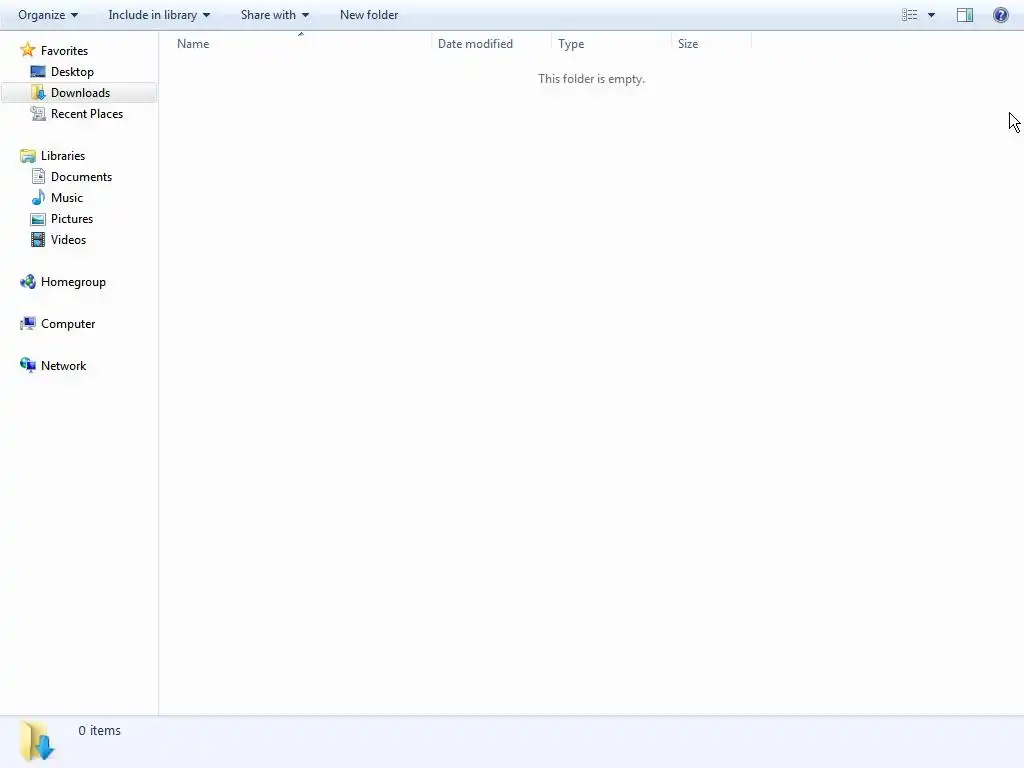Viewport: 1024px width, 768px height.
Task: Click the Favorites star icon
Action: (27, 50)
